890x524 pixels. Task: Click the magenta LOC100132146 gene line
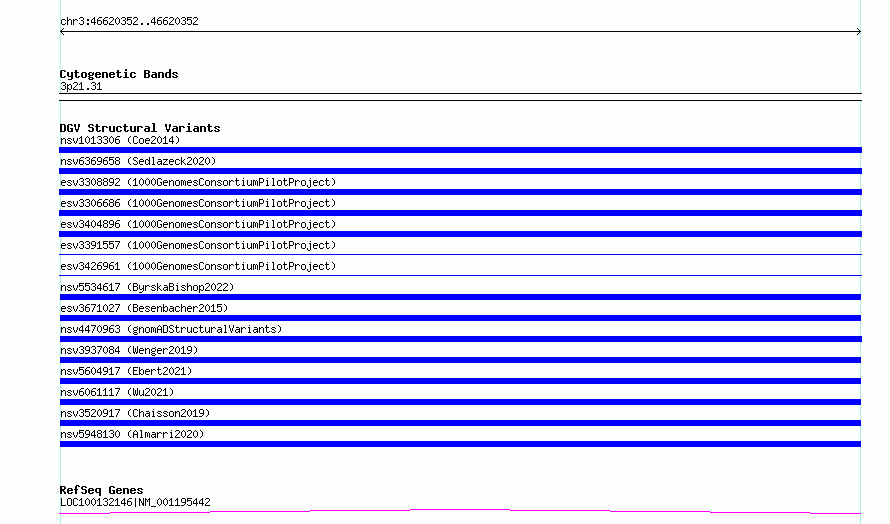(x=460, y=512)
